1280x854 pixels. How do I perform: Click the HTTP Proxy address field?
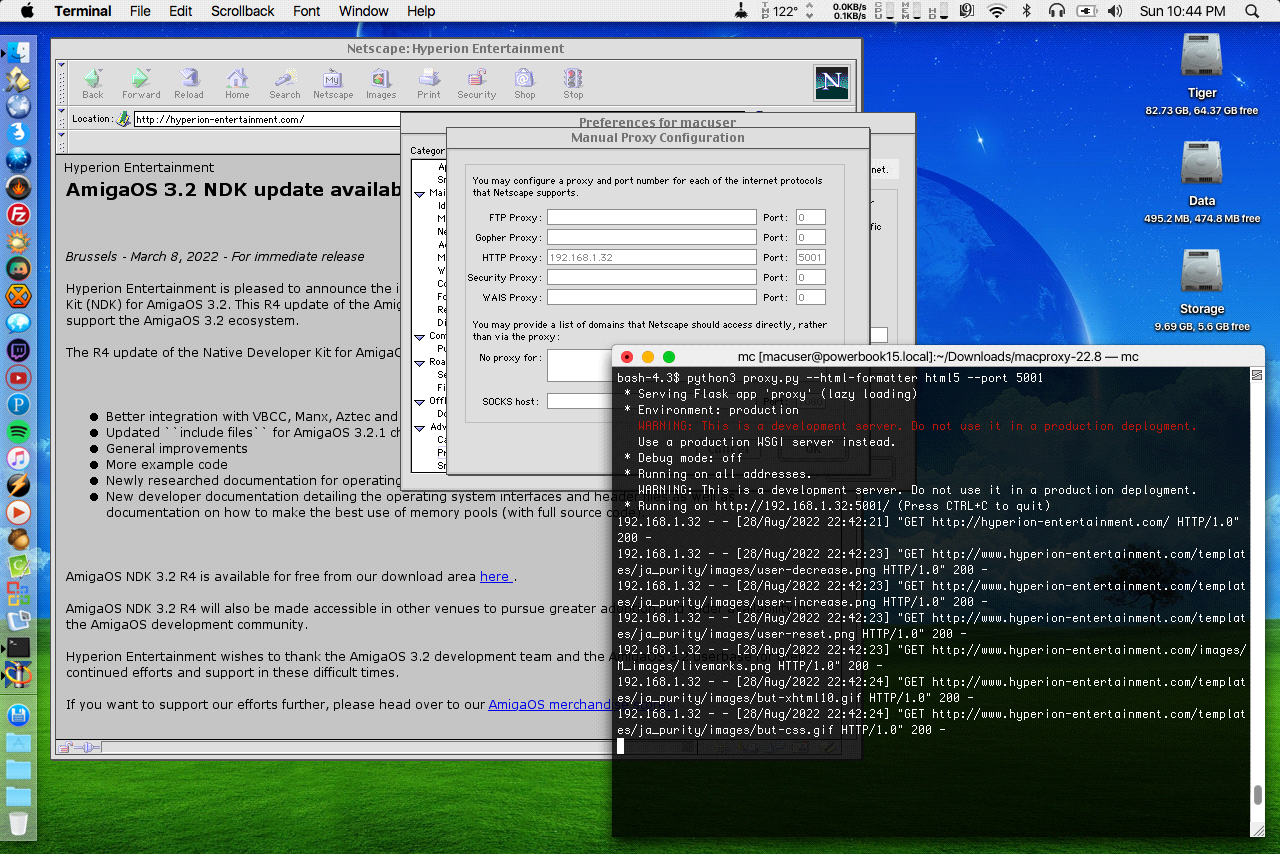651,257
